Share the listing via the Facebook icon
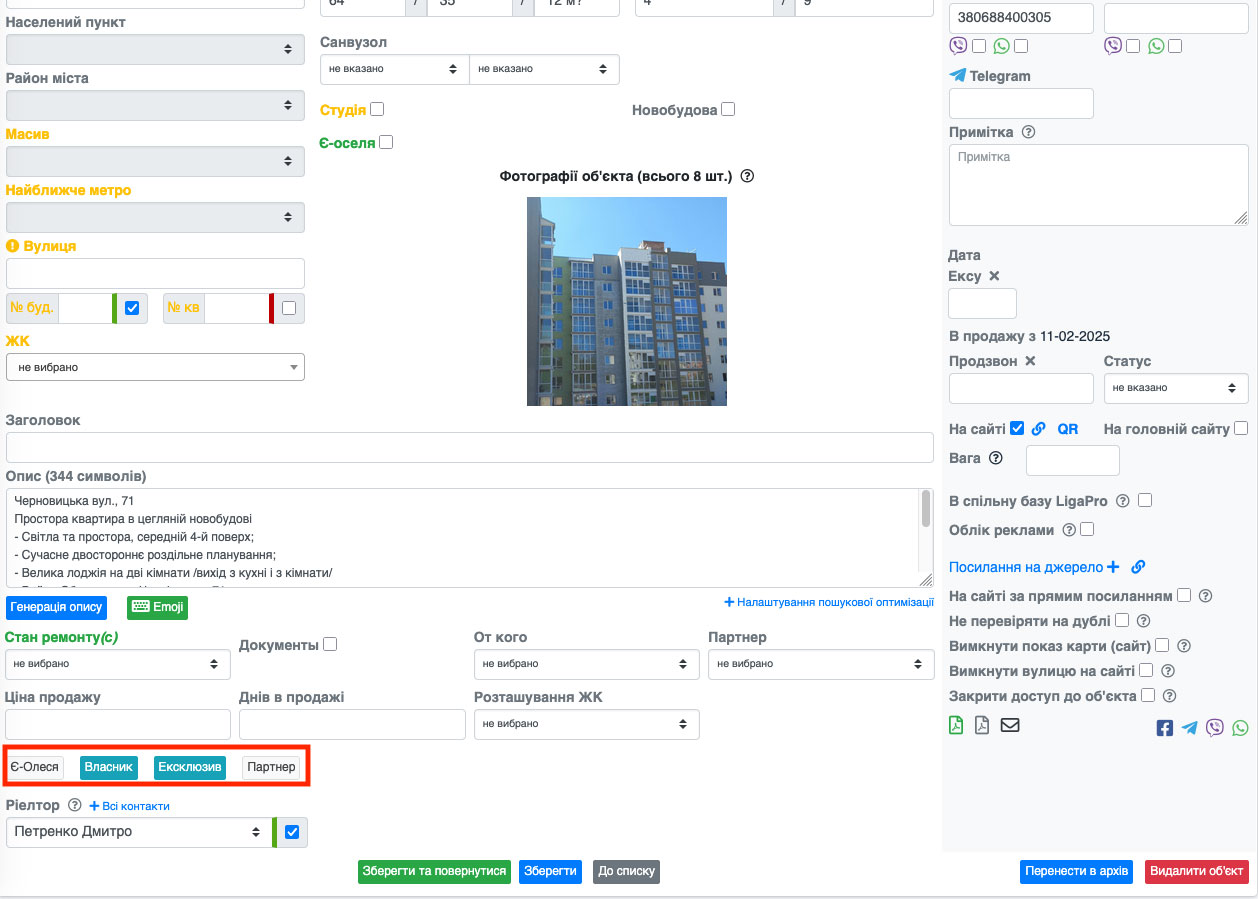Image resolution: width=1258 pixels, height=899 pixels. [x=1165, y=728]
